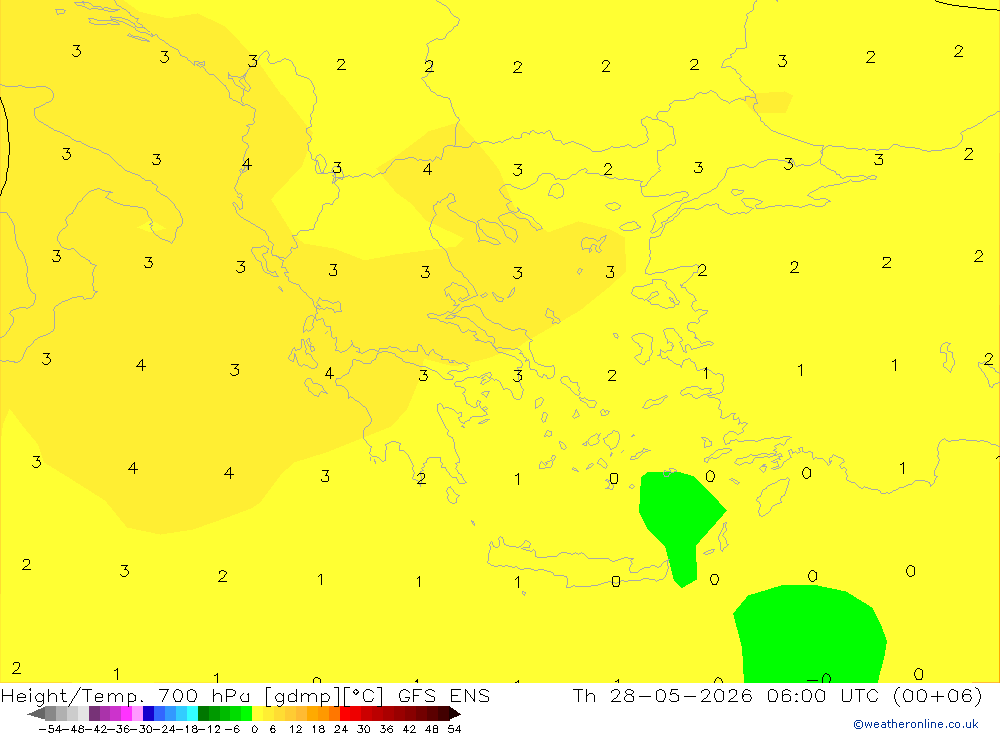The height and width of the screenshot is (733, 1000).
Task: Pick the bright red swatch in the legend
Action: point(345,714)
